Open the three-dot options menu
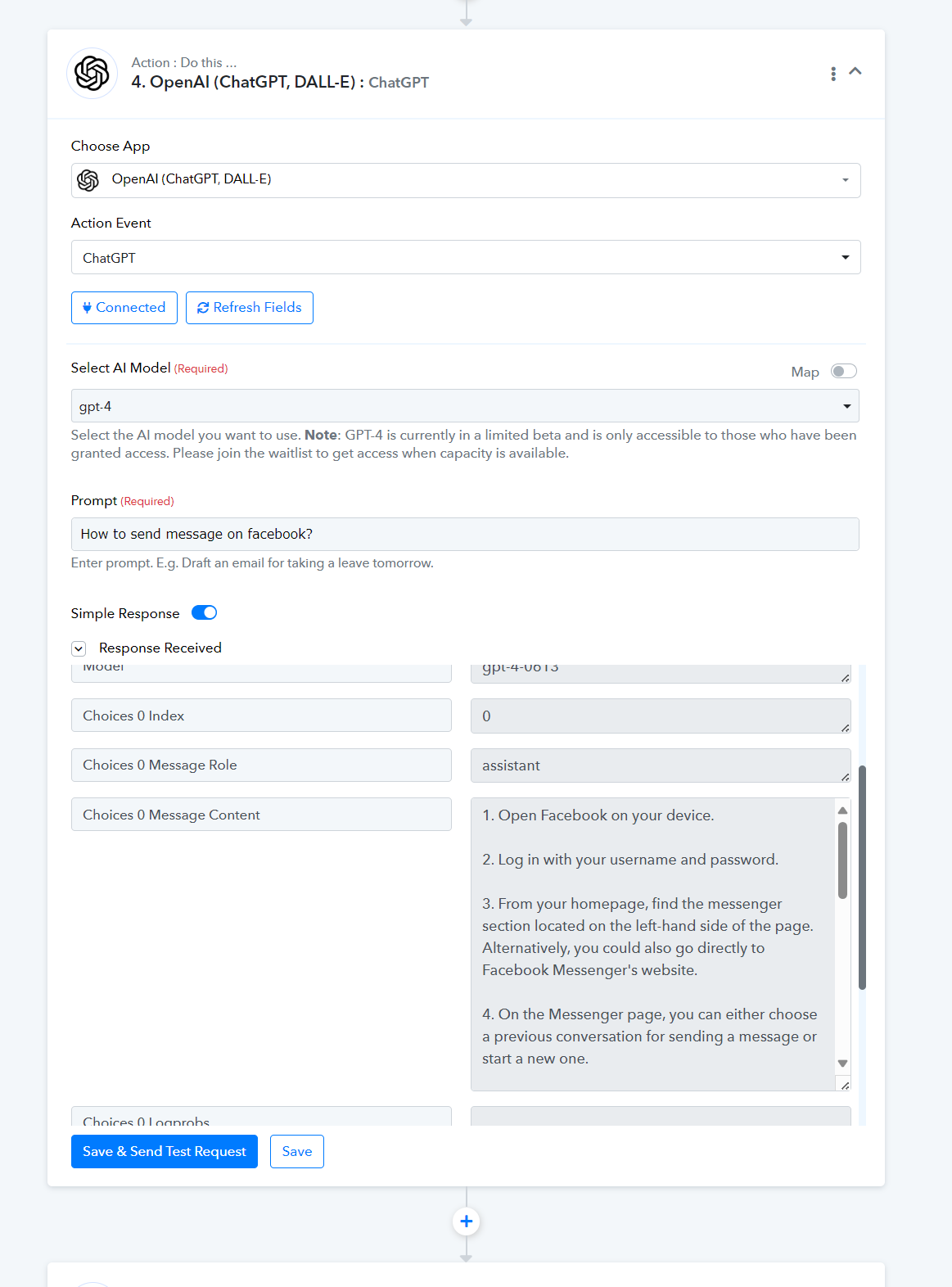The image size is (952, 1287). click(x=833, y=74)
